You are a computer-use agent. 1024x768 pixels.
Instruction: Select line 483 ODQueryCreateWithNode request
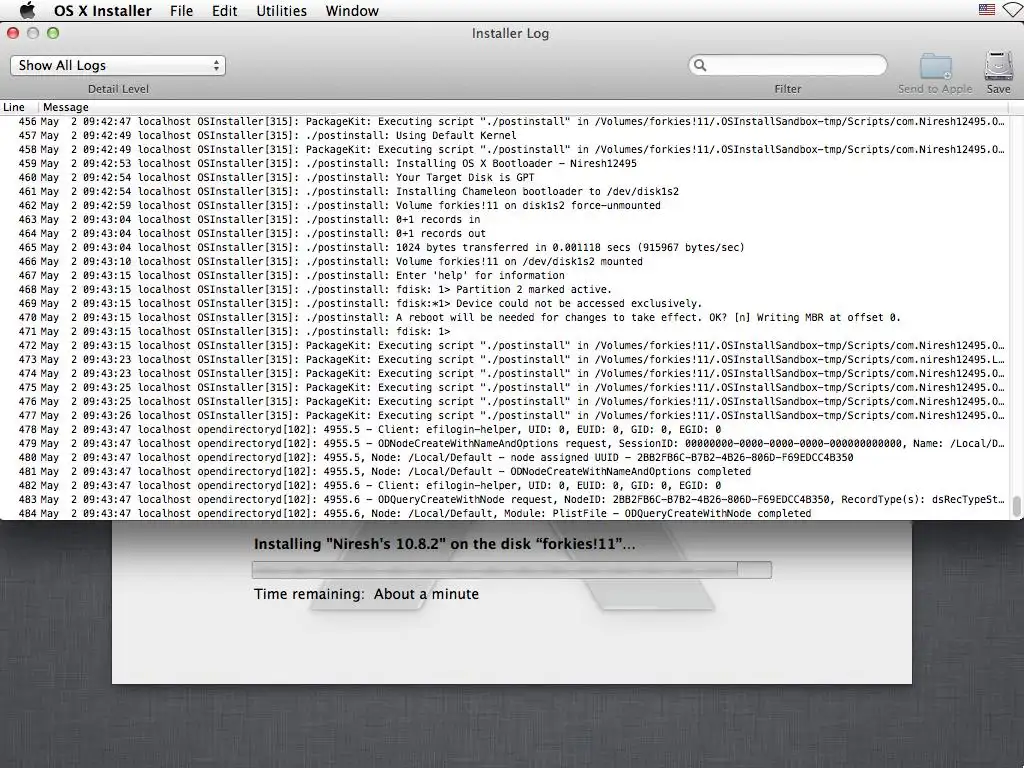point(506,500)
